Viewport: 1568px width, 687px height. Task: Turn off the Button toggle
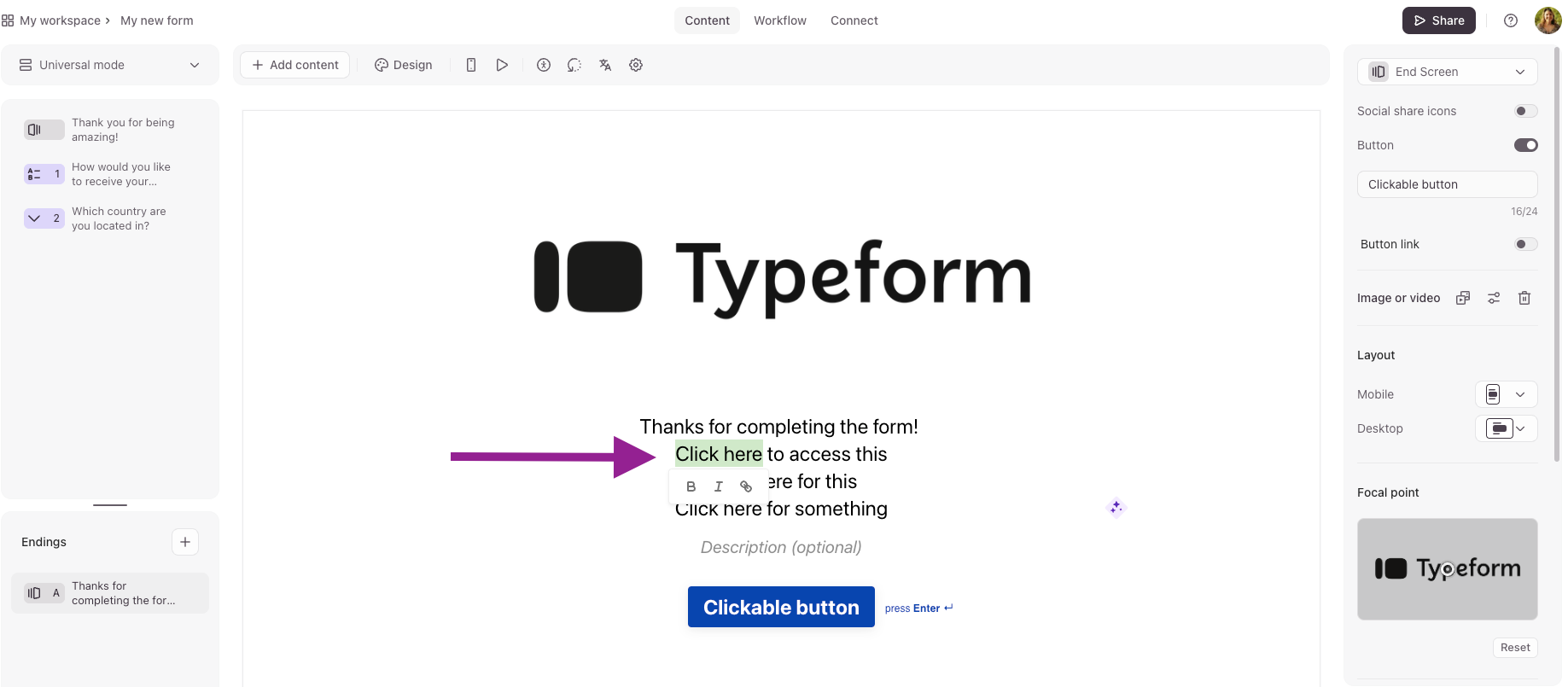(x=1526, y=145)
